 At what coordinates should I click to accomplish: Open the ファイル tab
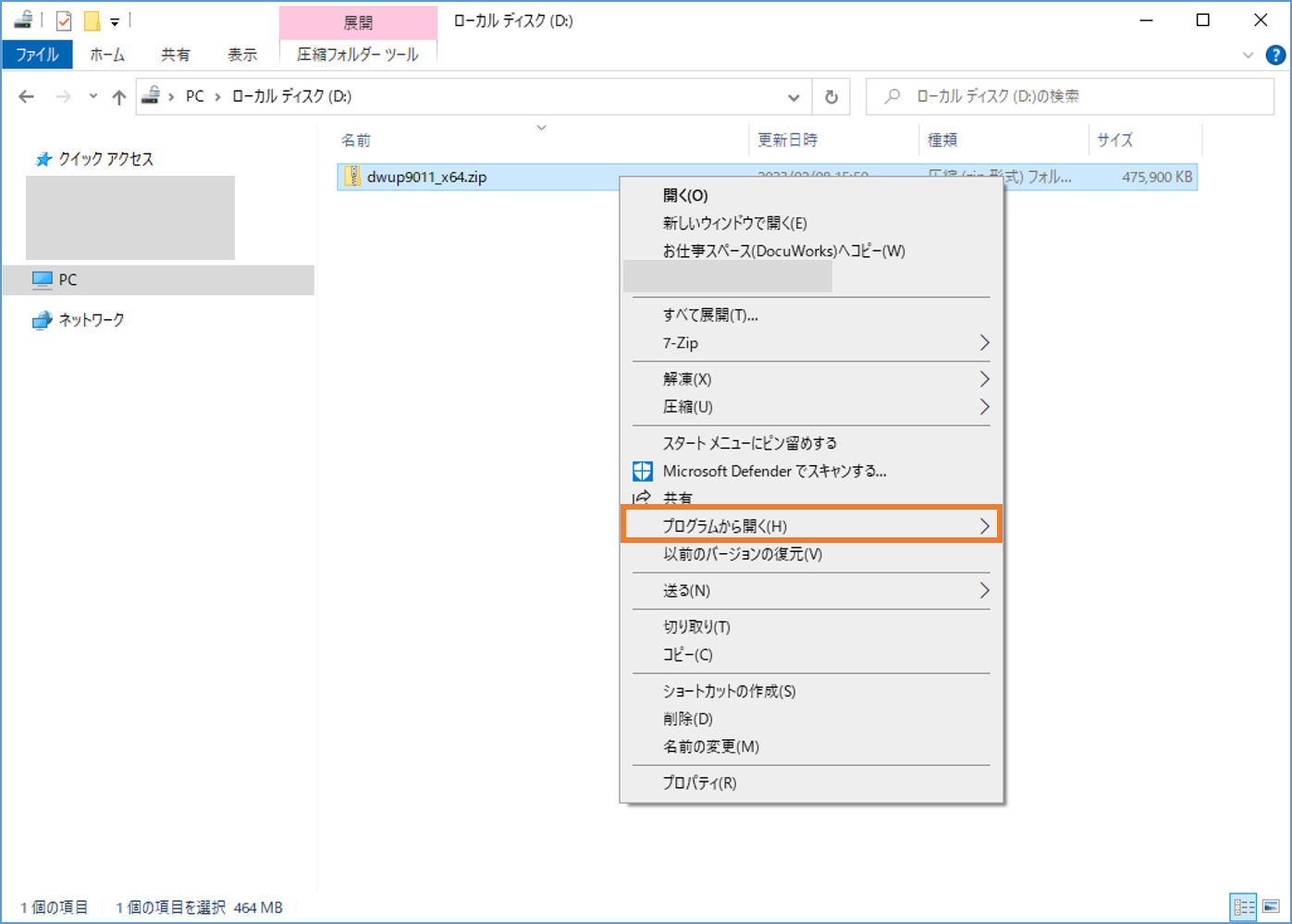[x=37, y=55]
